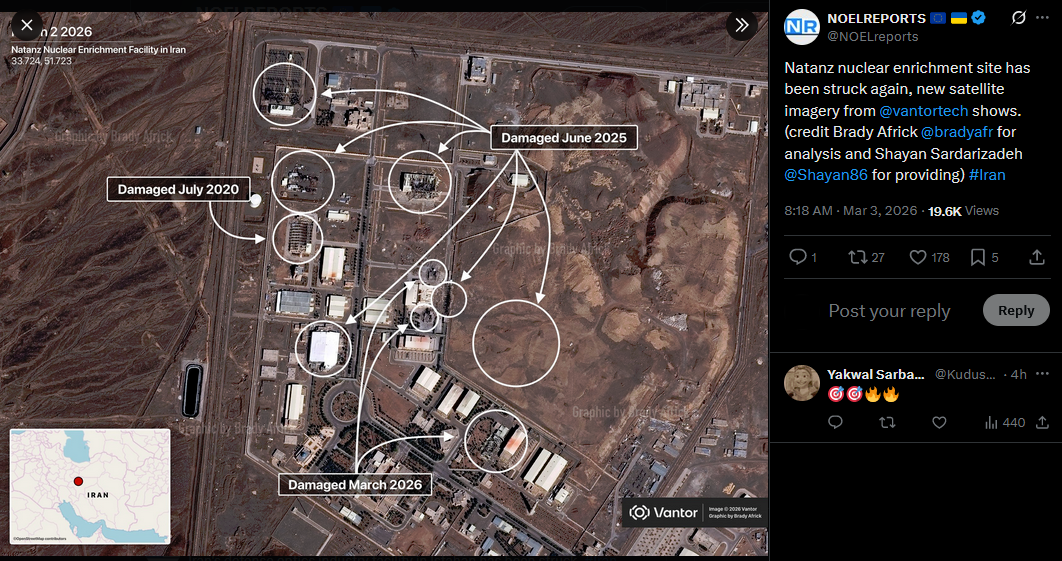Open the more menu on Yakwal's reply
Image resolution: width=1062 pixels, height=561 pixels.
point(1044,374)
